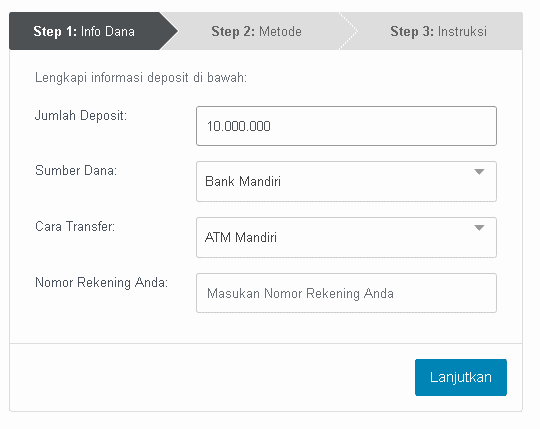Click the Nomor Rekening Anda label

tap(102, 282)
